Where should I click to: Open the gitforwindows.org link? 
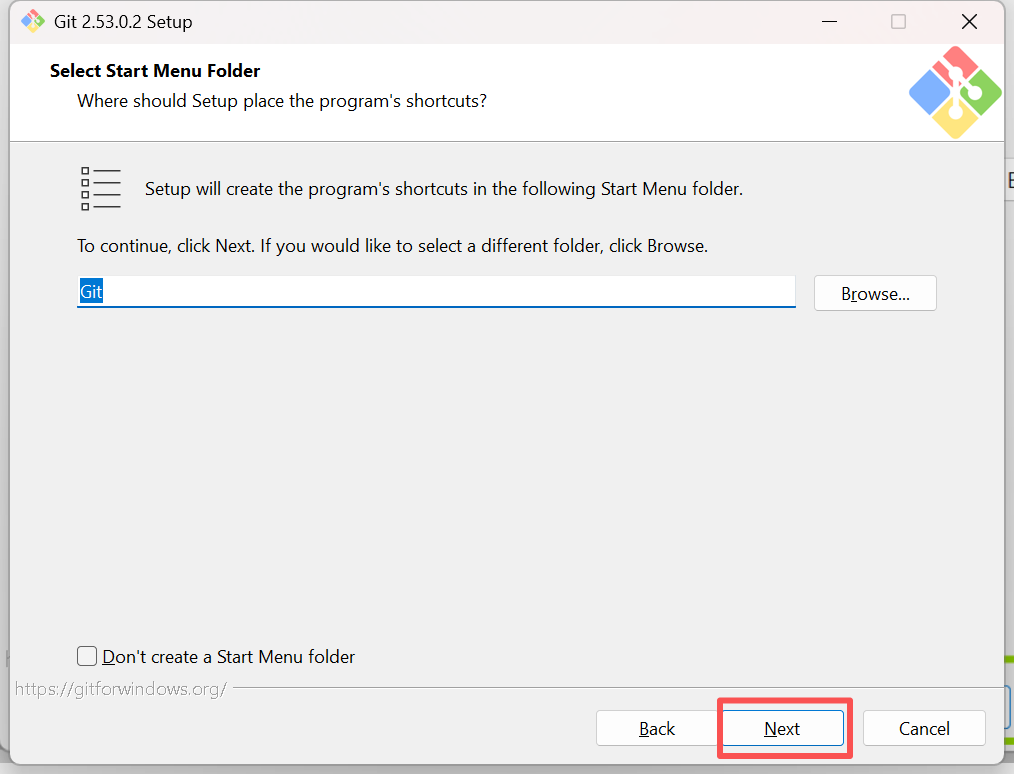pyautogui.click(x=121, y=689)
